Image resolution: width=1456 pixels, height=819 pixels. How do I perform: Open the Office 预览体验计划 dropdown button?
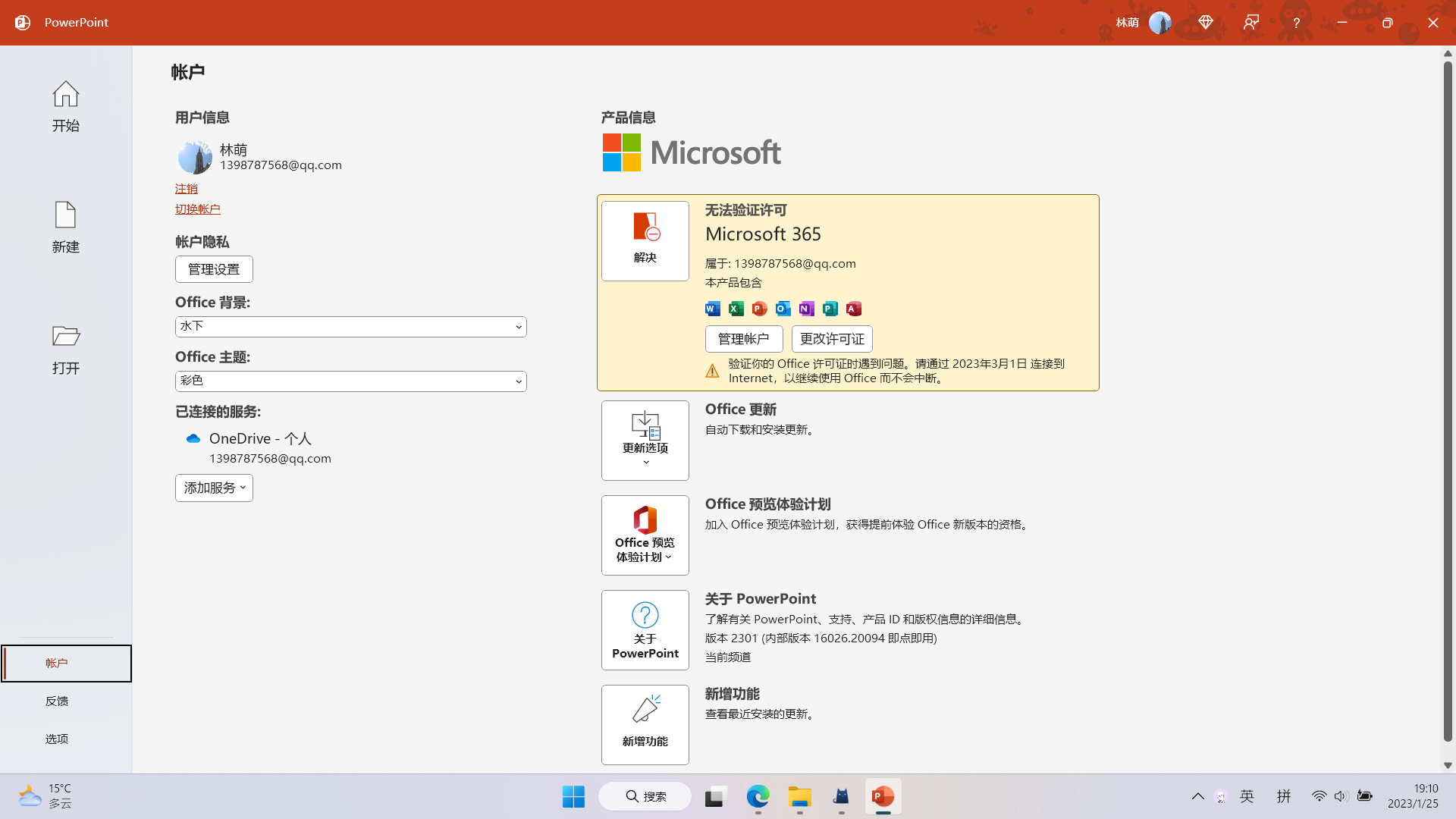click(645, 535)
